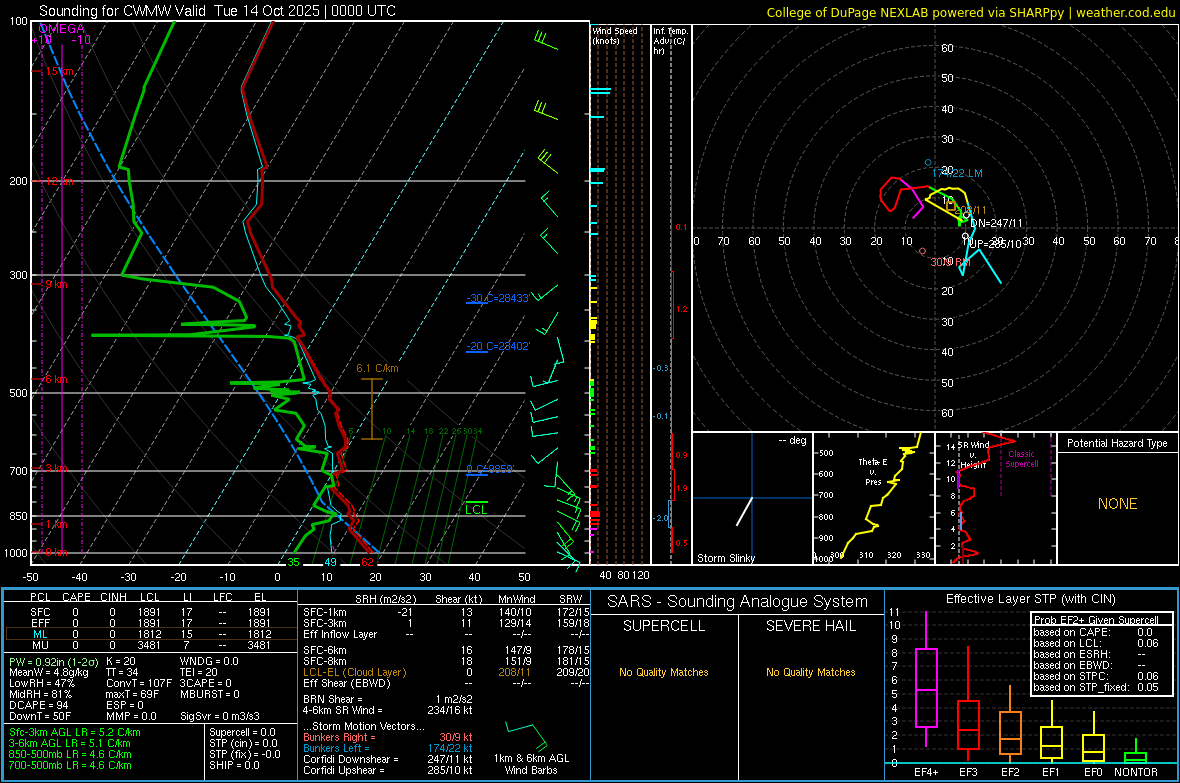Click the 'PW = 0.92in' value
The width and height of the screenshot is (1180, 783).
click(53, 661)
